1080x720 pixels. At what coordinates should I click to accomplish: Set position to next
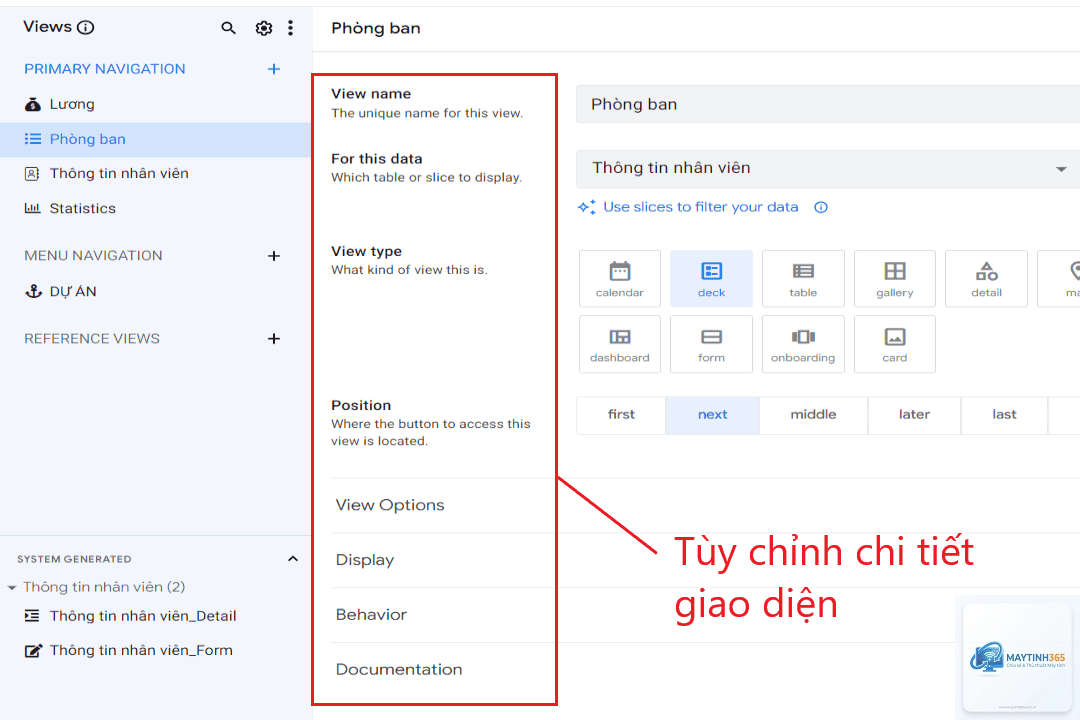pos(712,415)
